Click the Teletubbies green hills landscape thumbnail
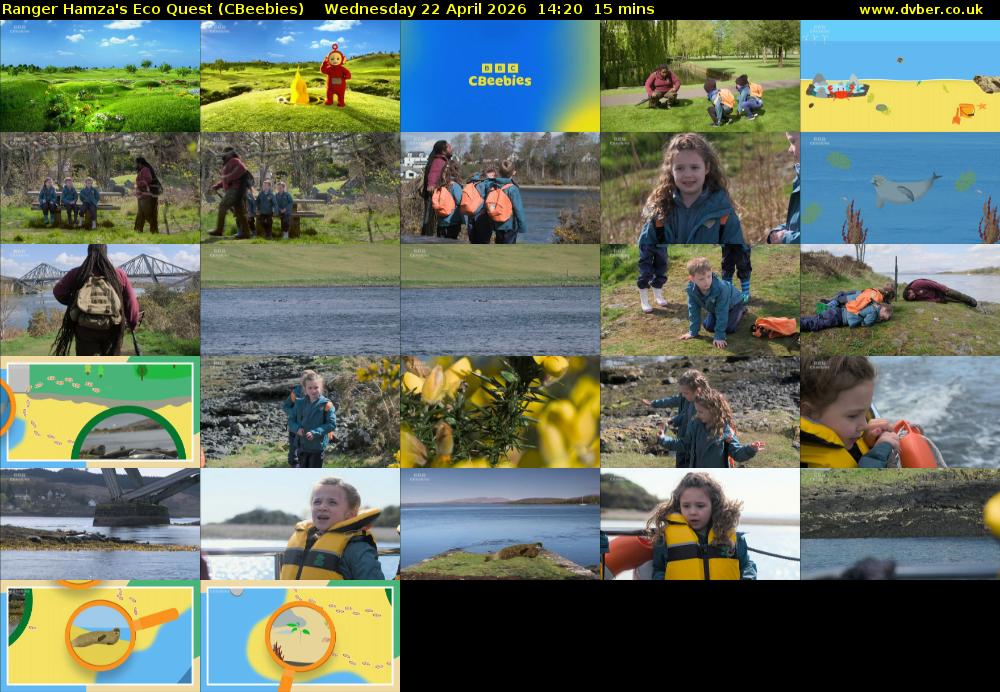This screenshot has height=692, width=1000. pos(100,76)
